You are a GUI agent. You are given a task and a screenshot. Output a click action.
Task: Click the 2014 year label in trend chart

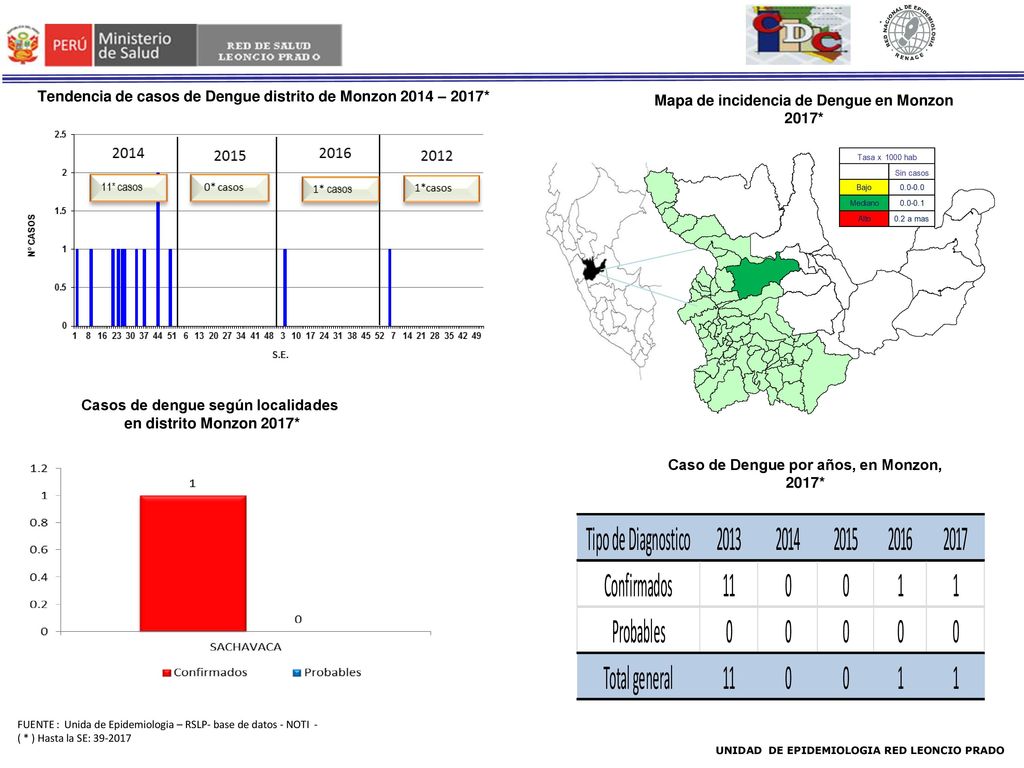(128, 153)
